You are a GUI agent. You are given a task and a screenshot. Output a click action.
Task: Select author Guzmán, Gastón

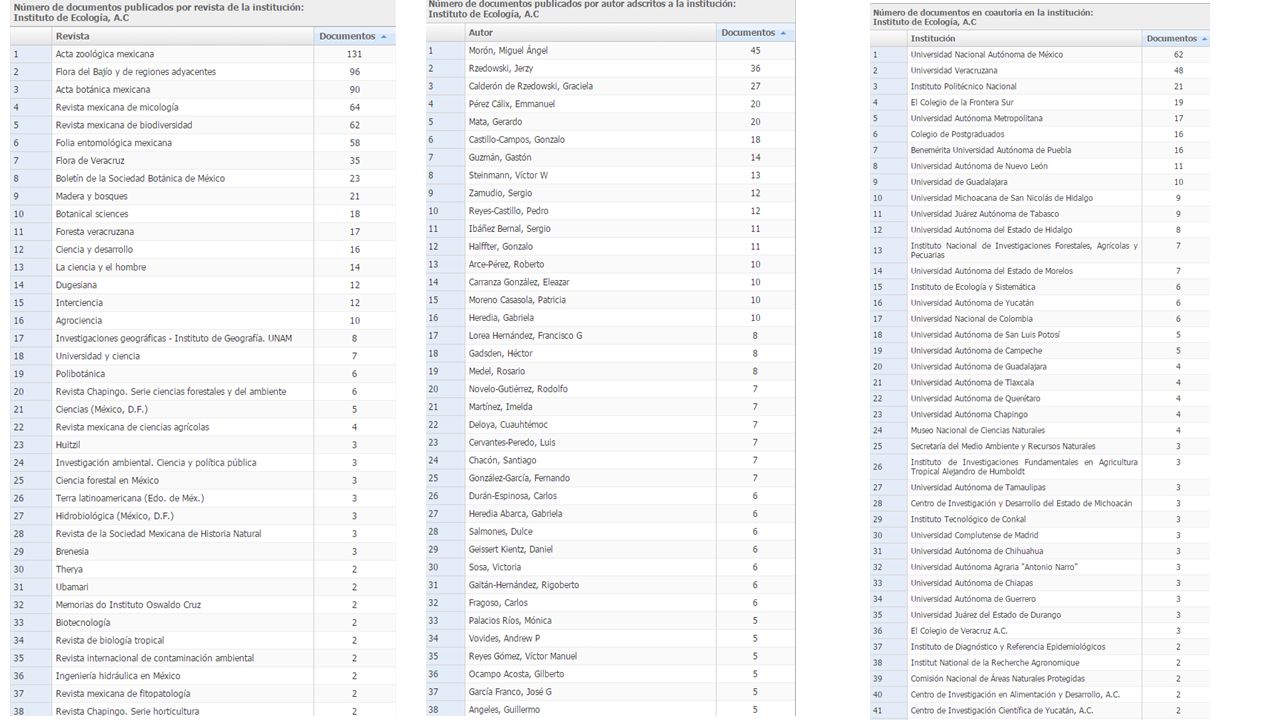pos(610,158)
